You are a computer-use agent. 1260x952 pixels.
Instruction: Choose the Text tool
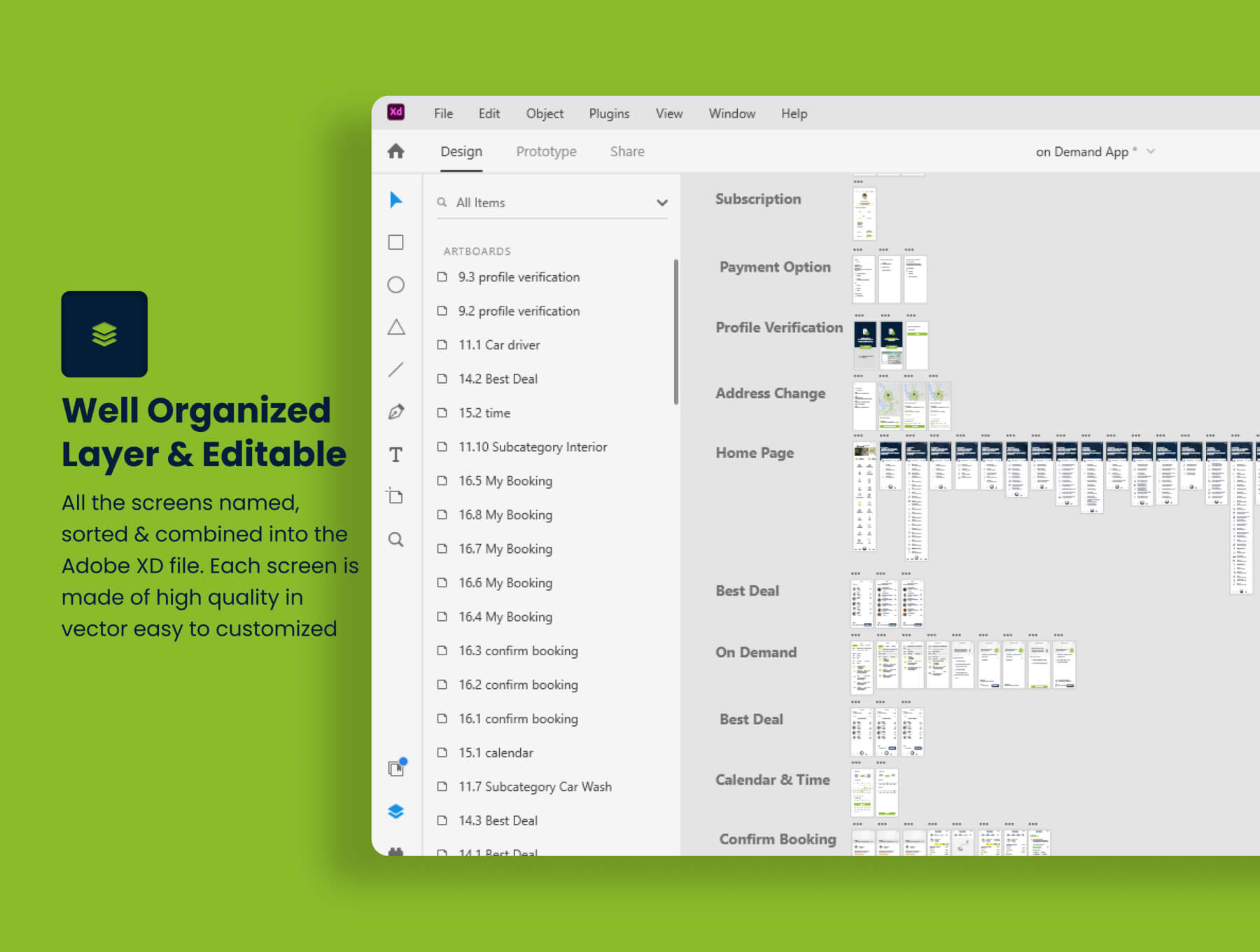(395, 455)
